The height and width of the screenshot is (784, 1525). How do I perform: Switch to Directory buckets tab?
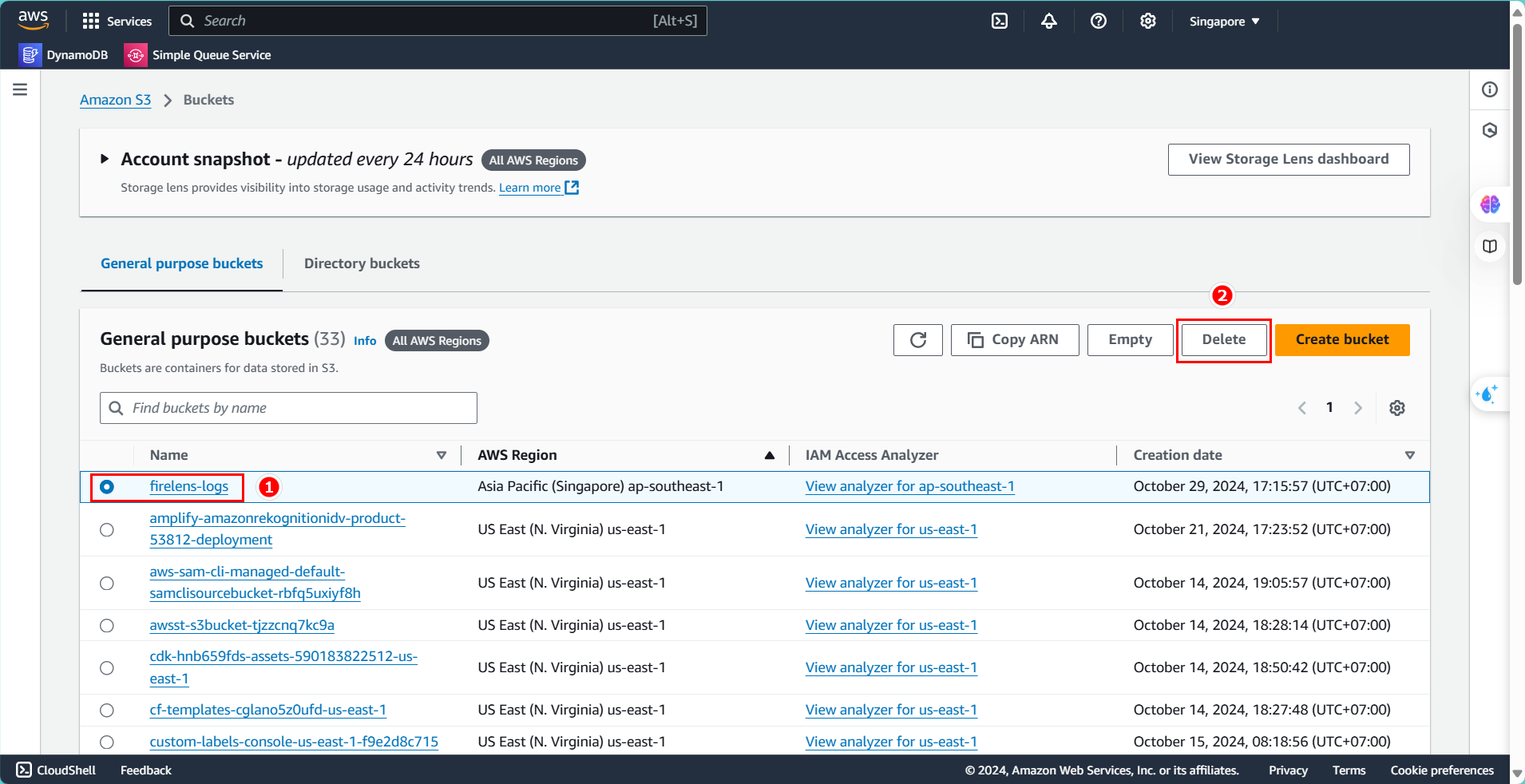362,263
